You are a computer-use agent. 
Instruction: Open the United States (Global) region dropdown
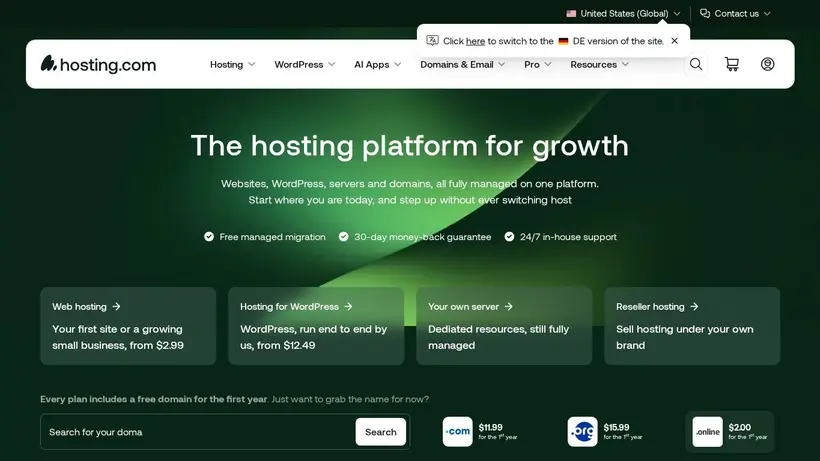click(623, 14)
